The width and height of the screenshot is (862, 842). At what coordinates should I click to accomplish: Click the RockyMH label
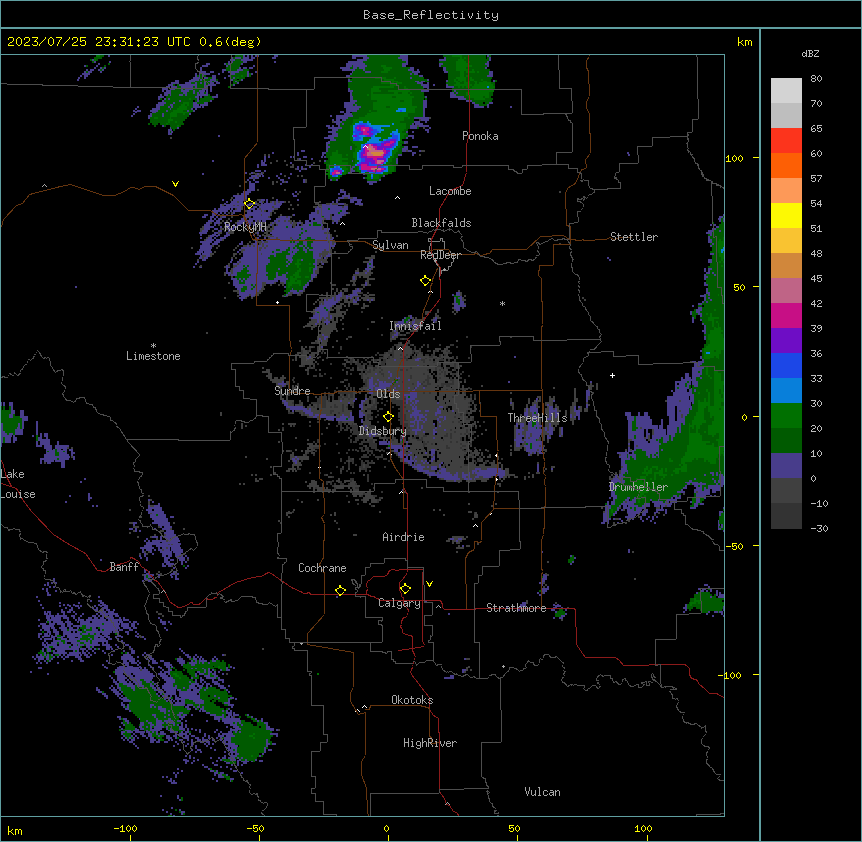click(245, 226)
